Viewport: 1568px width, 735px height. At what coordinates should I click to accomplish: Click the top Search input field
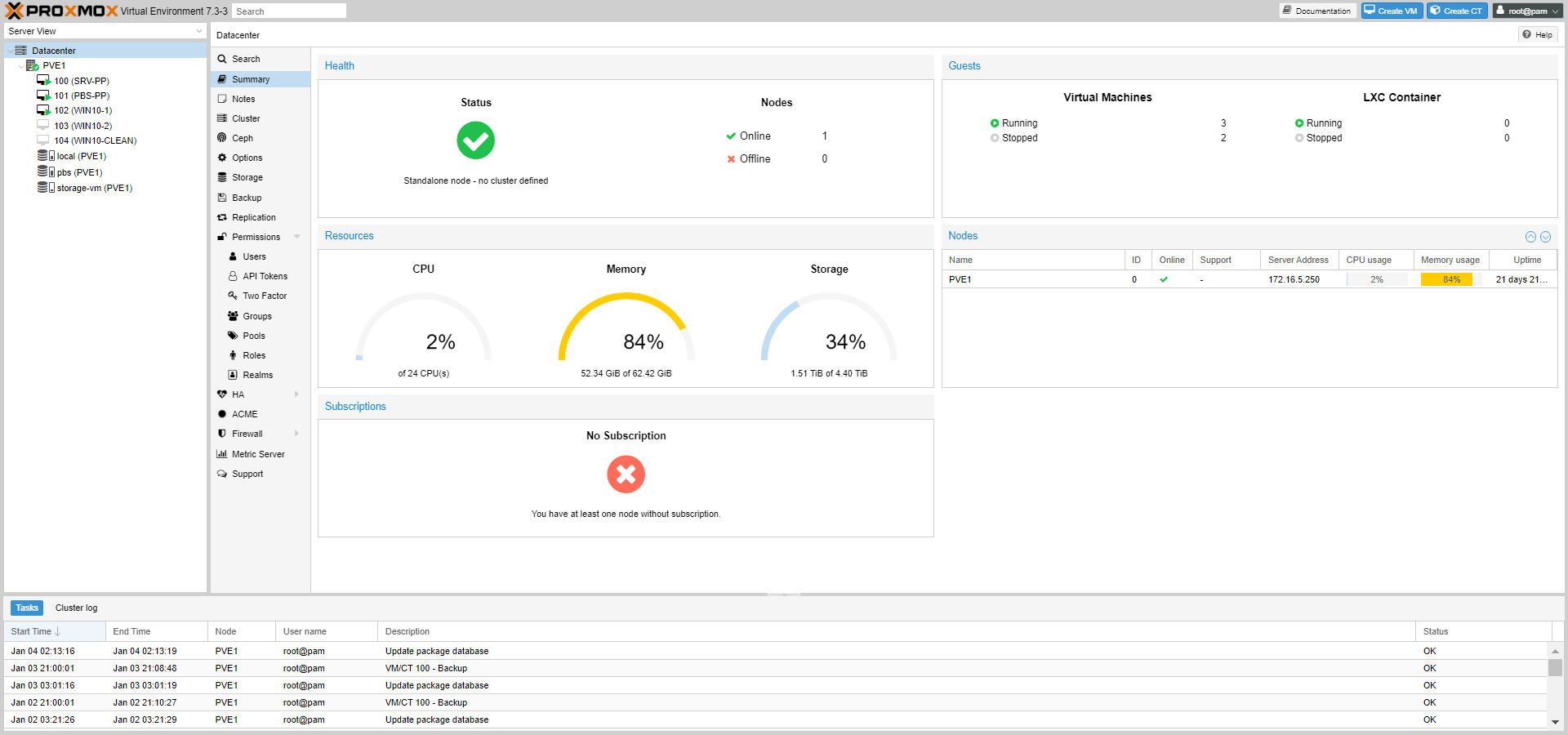click(x=289, y=11)
